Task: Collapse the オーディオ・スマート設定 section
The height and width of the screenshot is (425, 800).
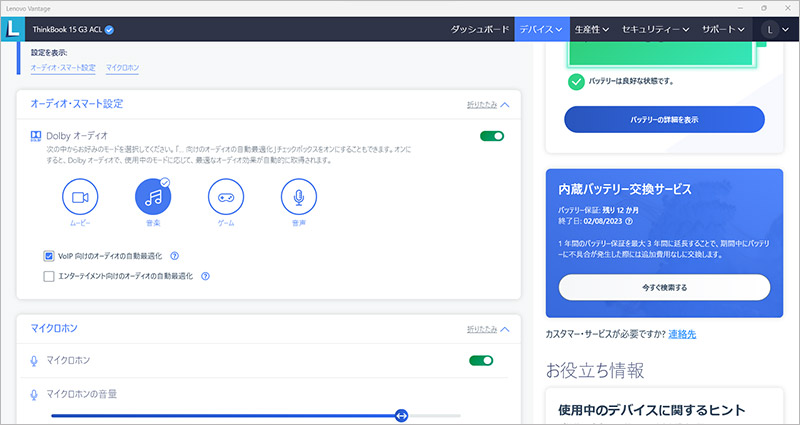Action: coord(488,104)
